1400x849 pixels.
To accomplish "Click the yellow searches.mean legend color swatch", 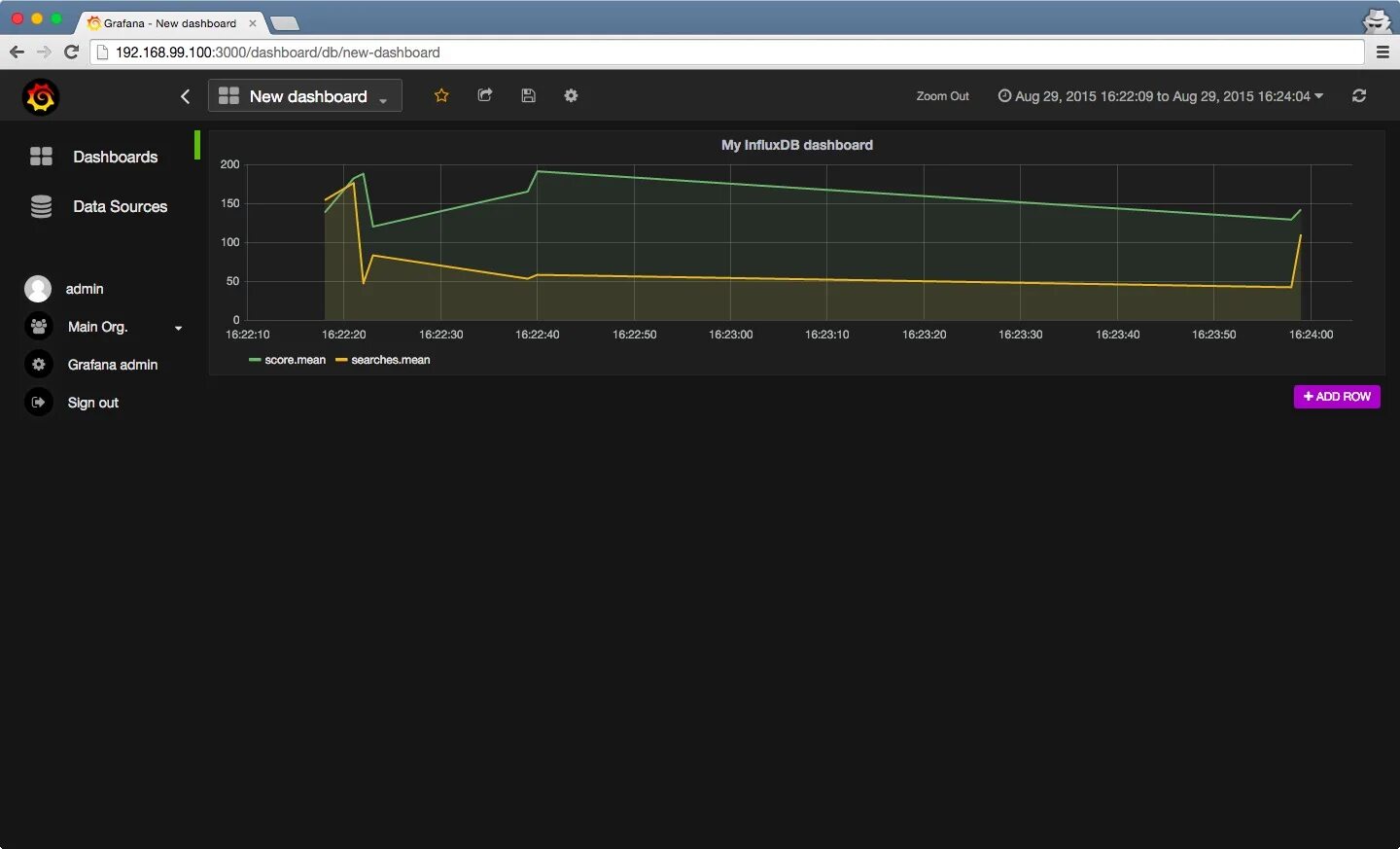I will click(341, 360).
